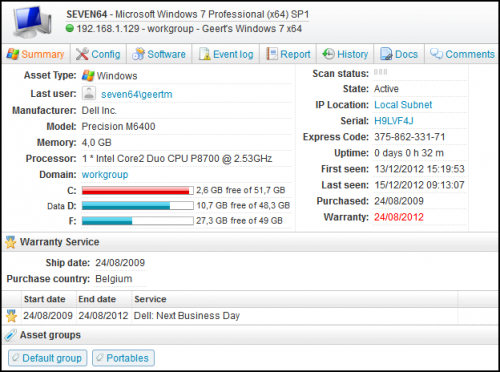
Task: Click the Event log warning page icon
Action: pos(205,54)
